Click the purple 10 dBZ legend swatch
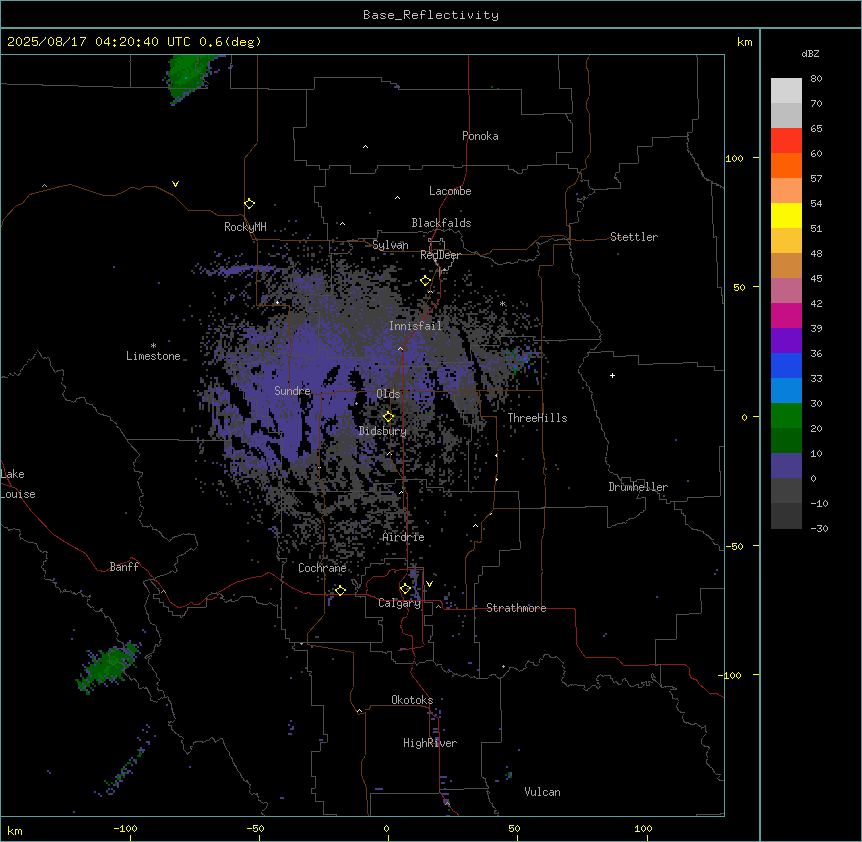Screen dimensions: 862x842 point(786,466)
